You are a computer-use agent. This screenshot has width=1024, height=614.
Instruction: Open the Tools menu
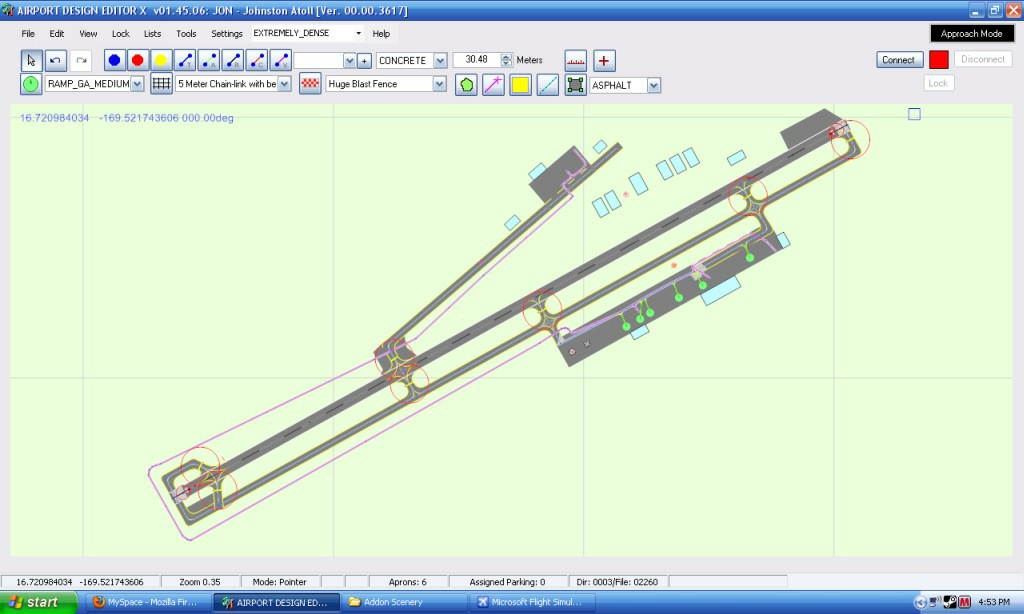[186, 33]
